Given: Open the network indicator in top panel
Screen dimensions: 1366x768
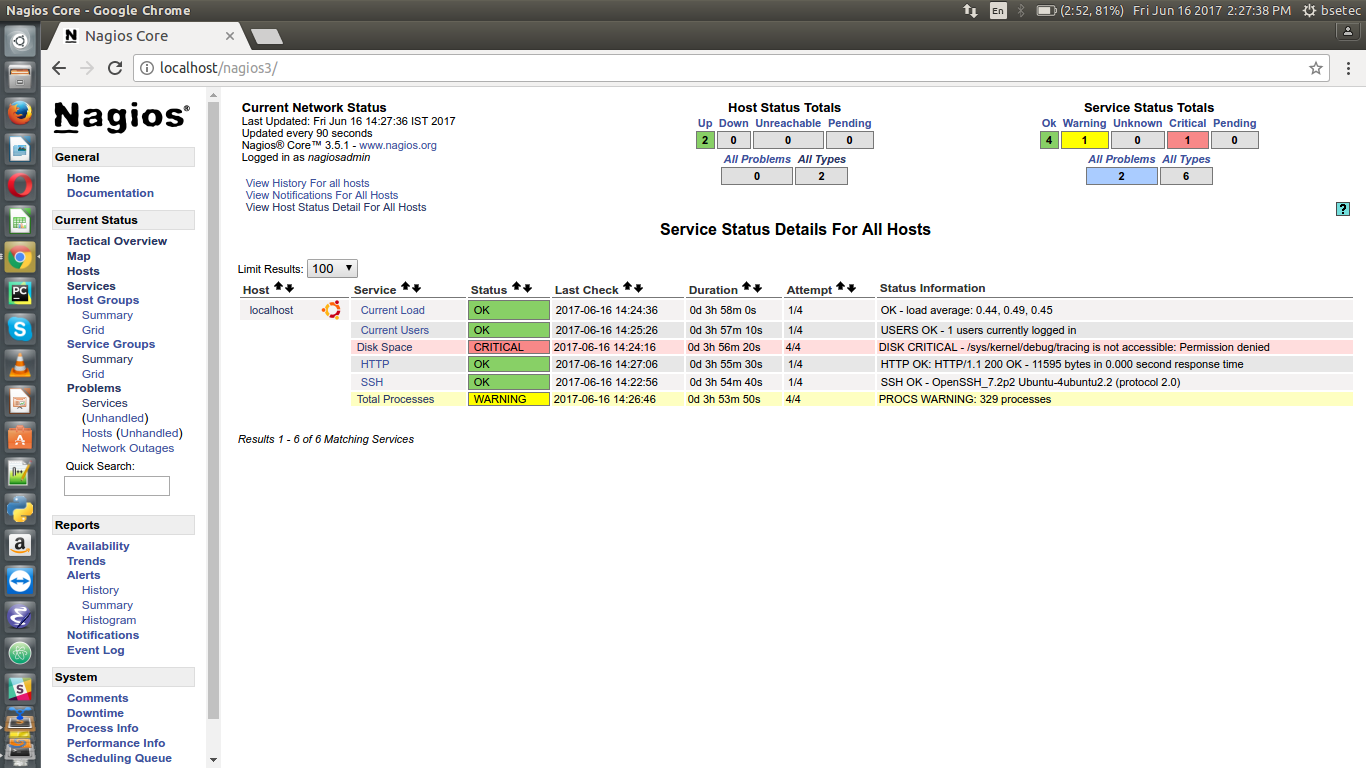Looking at the screenshot, I should 970,10.
